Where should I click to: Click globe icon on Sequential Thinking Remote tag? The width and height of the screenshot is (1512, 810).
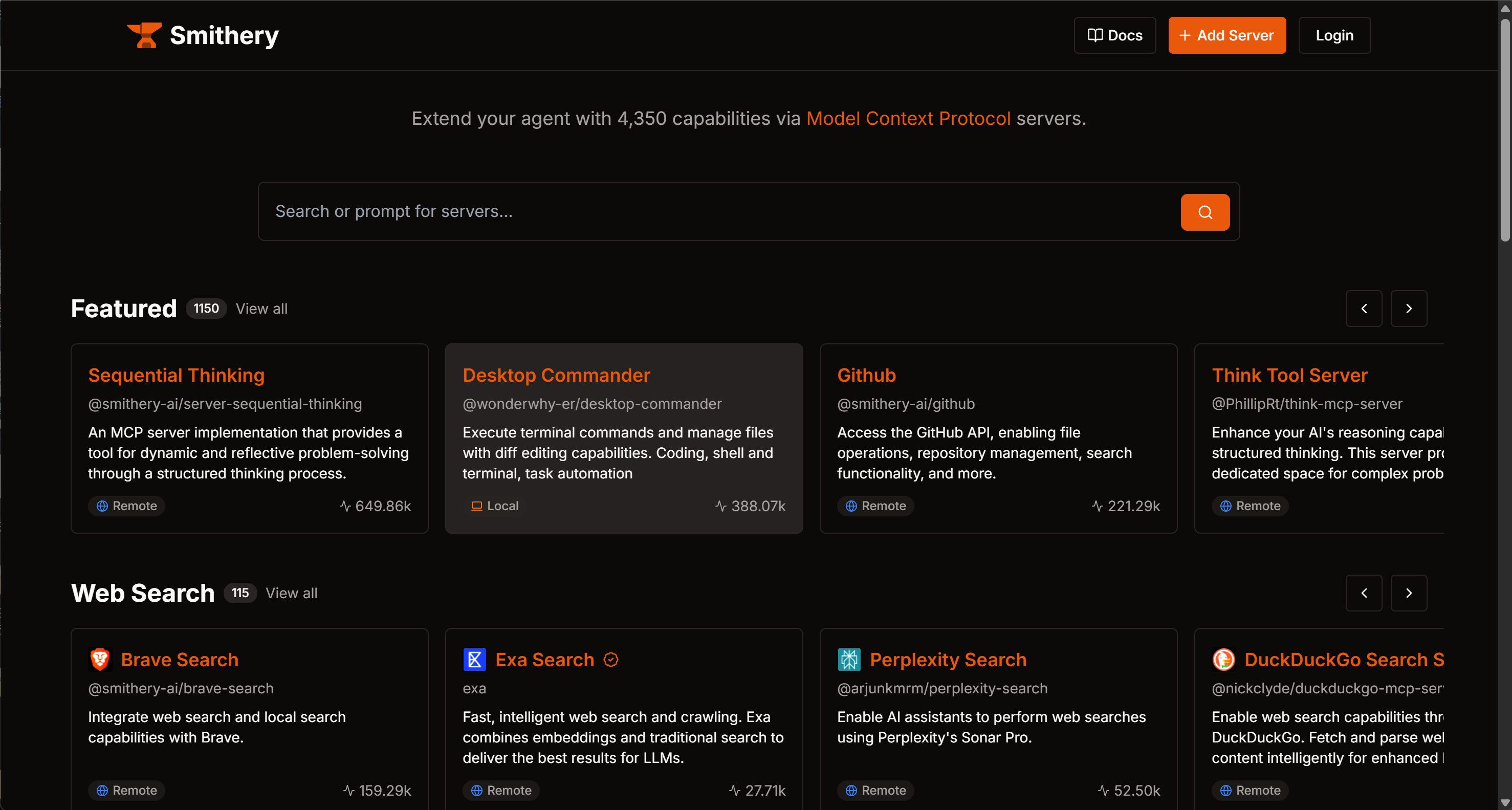point(102,506)
